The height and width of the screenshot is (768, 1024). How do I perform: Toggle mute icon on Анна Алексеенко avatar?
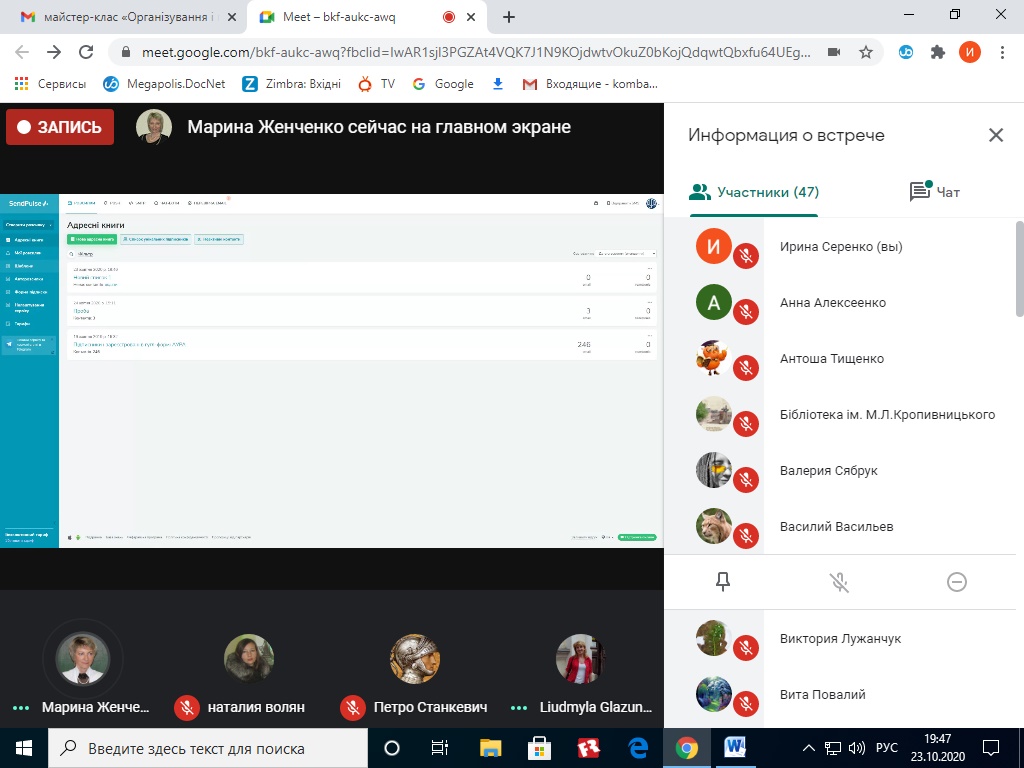click(x=744, y=312)
